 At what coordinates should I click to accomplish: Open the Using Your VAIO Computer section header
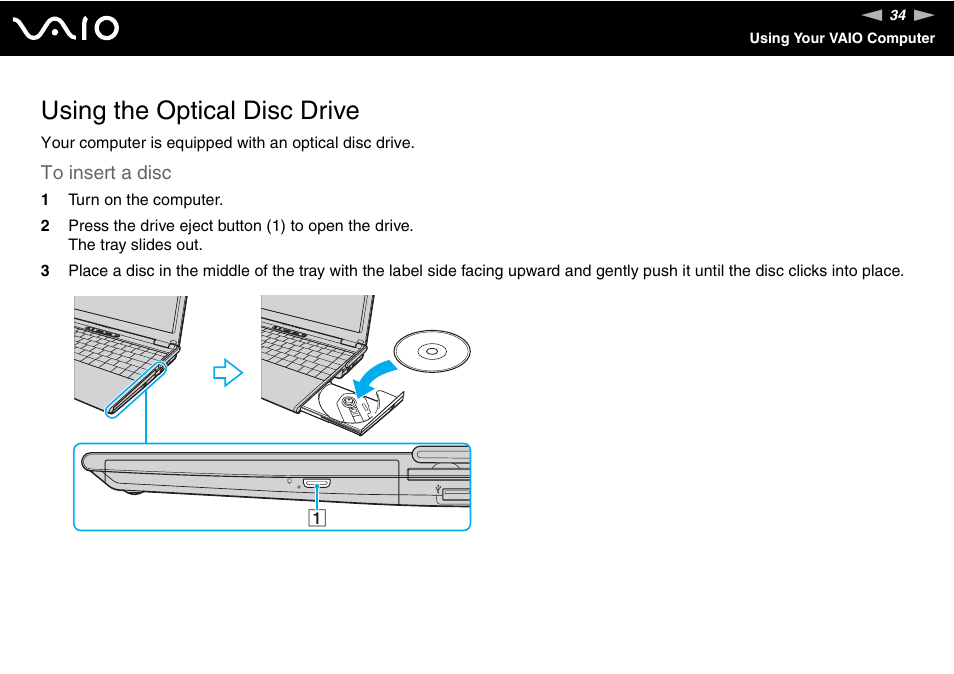coord(842,38)
